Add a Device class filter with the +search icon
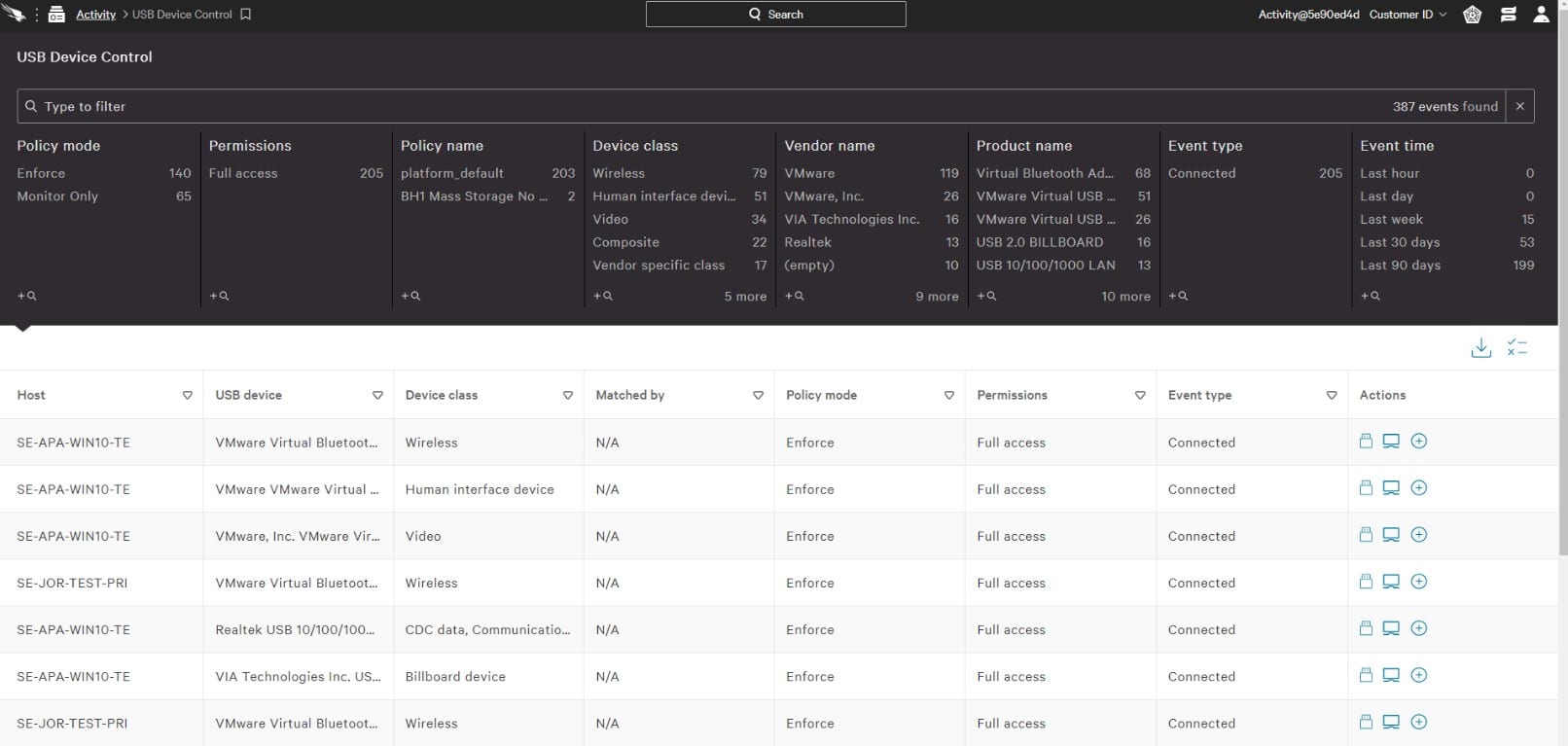The height and width of the screenshot is (746, 1568). [x=603, y=296]
